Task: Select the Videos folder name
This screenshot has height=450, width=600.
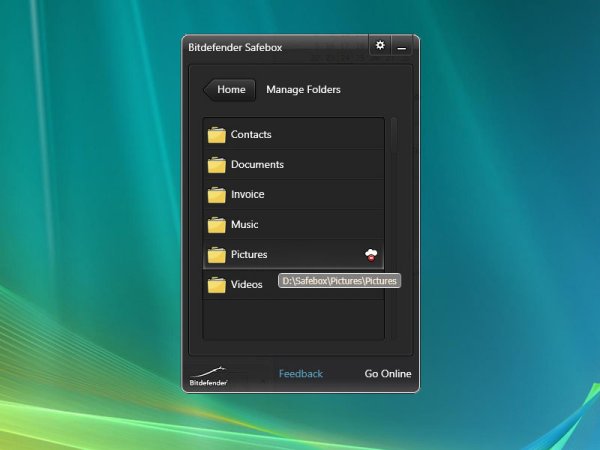Action: tap(247, 284)
